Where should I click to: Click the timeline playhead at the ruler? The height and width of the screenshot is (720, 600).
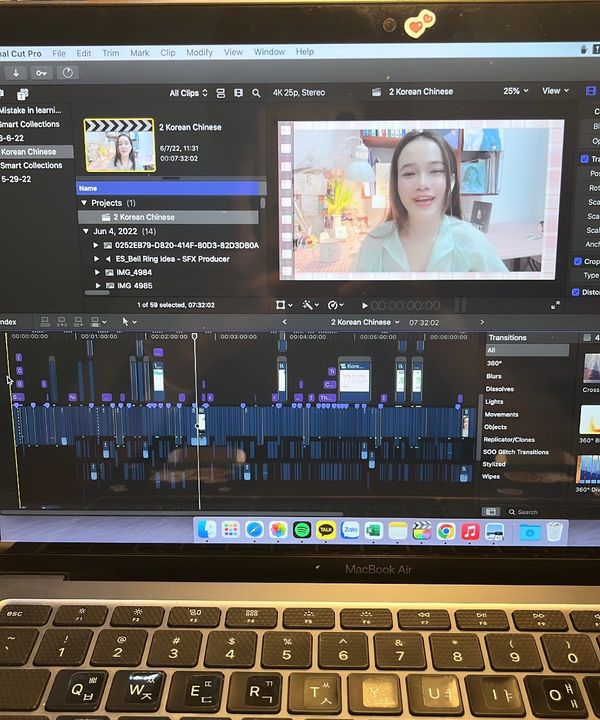tap(195, 337)
